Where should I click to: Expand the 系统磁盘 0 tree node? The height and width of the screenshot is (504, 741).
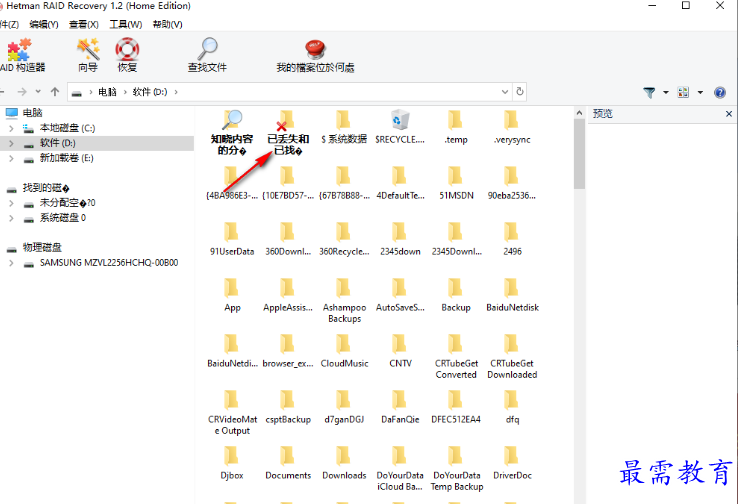pos(11,218)
